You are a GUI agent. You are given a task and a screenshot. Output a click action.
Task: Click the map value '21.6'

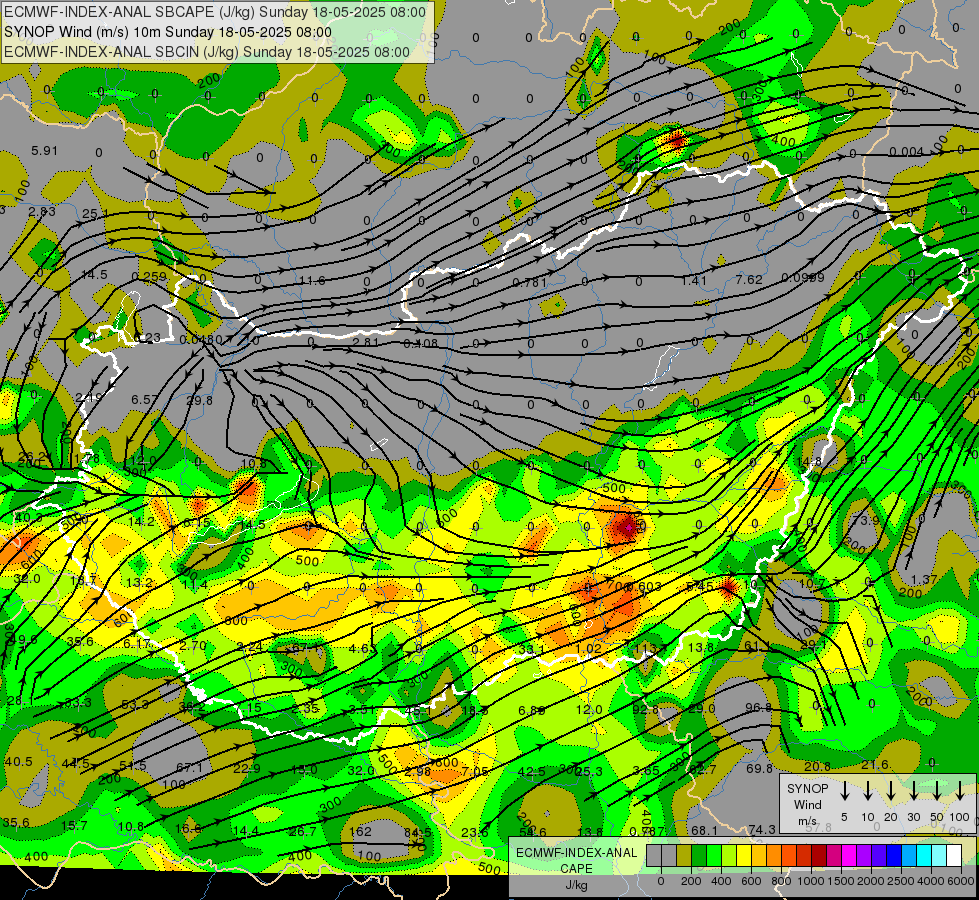[x=875, y=764]
